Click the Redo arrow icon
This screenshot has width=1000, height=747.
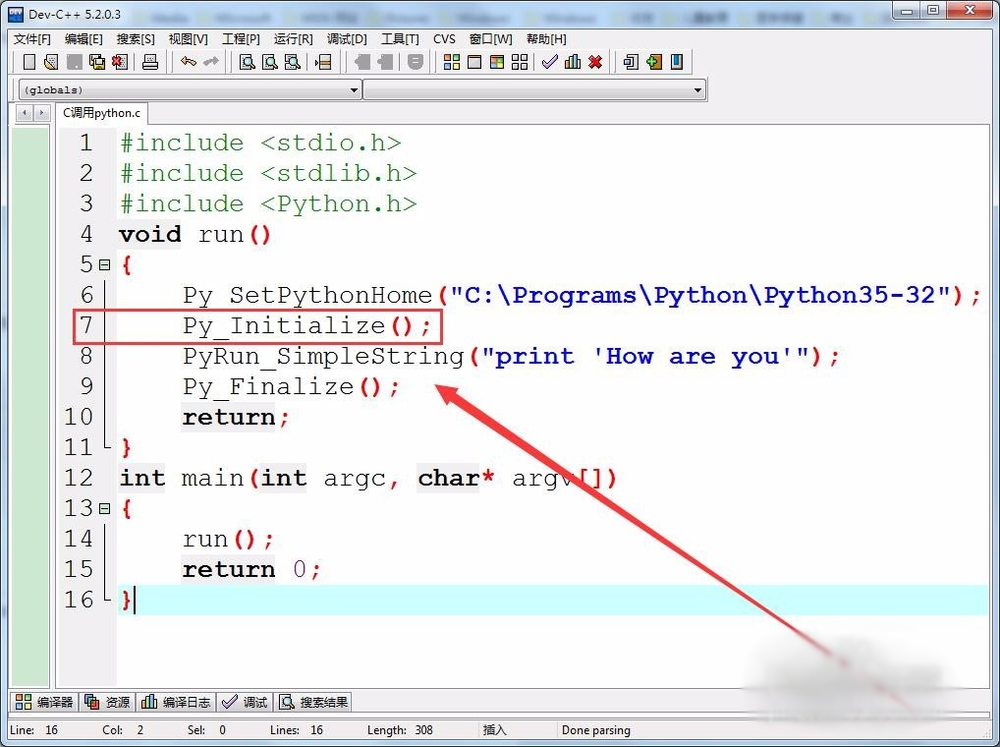[210, 62]
